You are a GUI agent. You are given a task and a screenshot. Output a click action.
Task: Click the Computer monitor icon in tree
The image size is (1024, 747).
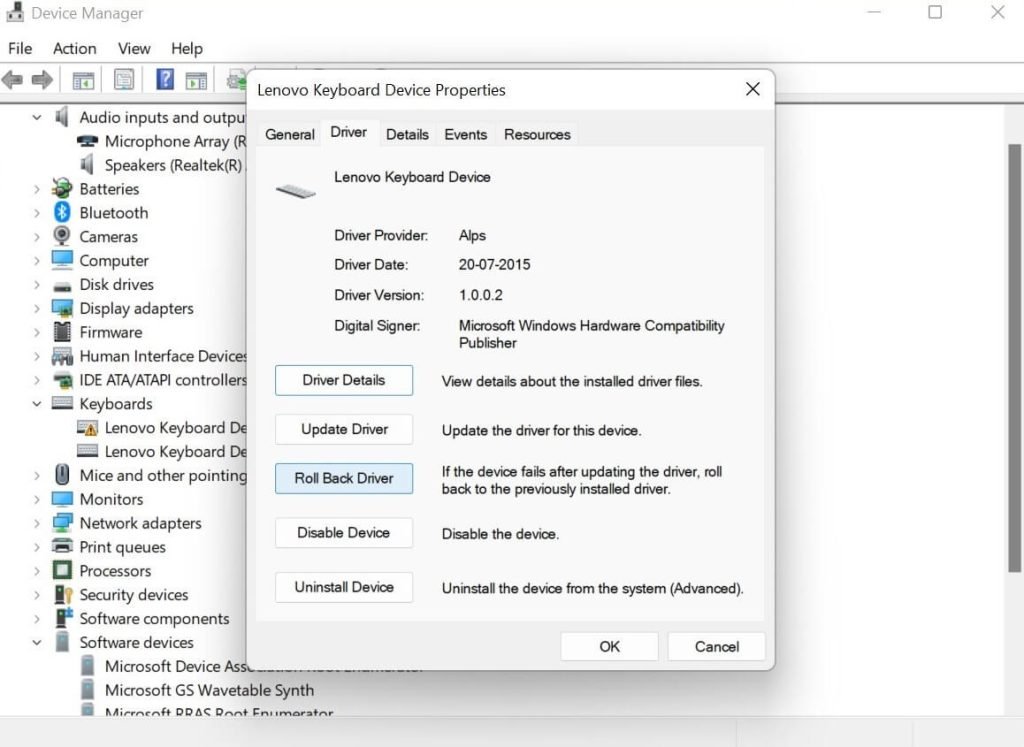coord(62,260)
